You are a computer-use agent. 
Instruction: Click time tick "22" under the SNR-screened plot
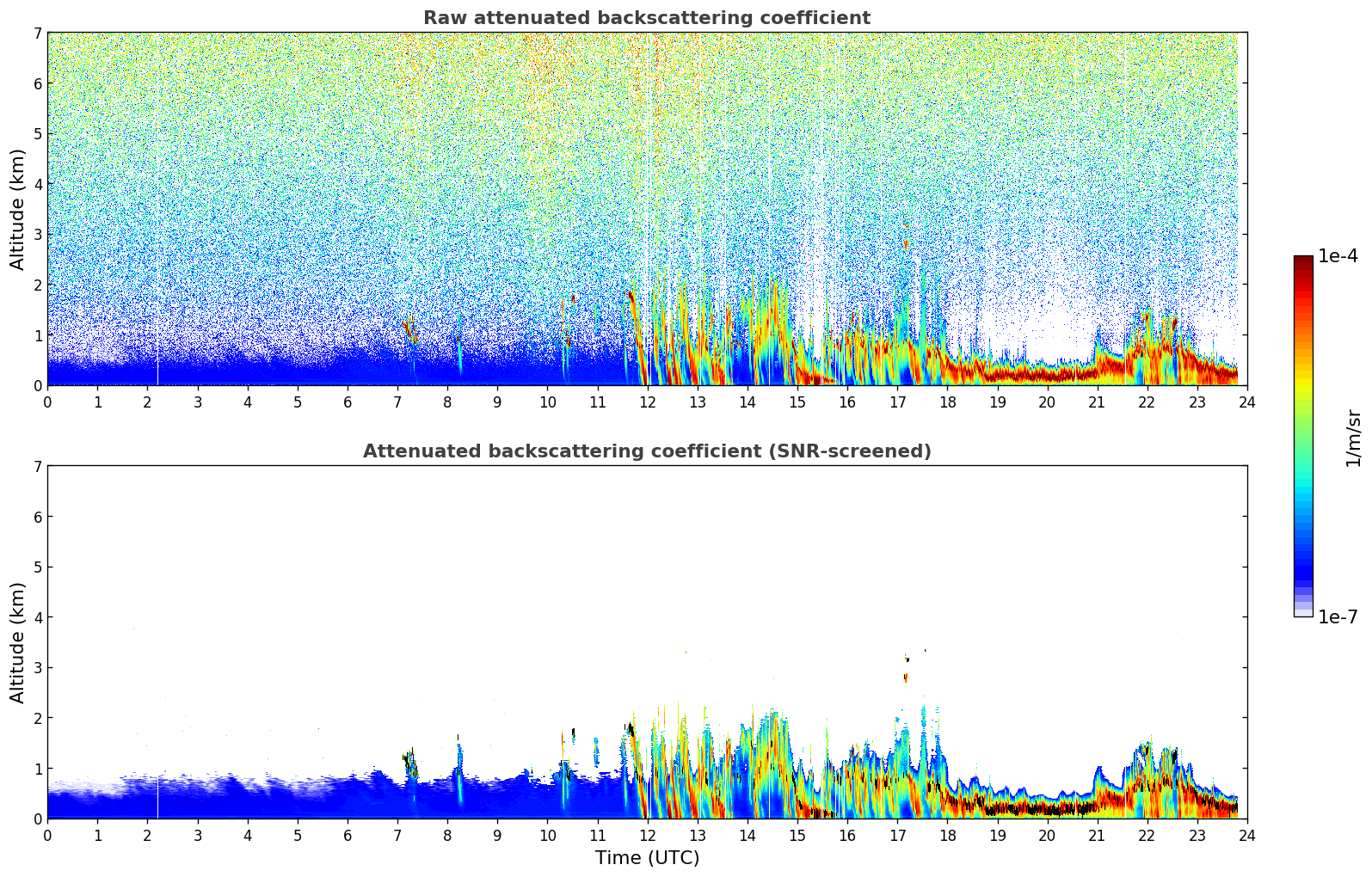(x=1147, y=835)
